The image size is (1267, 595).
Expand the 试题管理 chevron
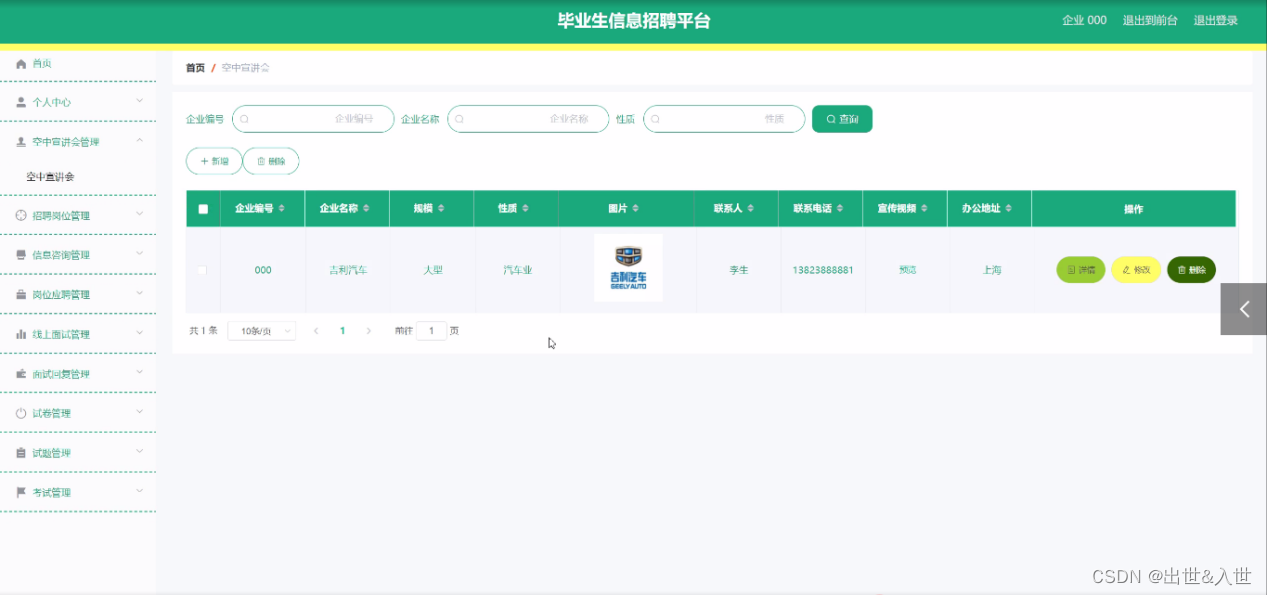pyautogui.click(x=140, y=452)
